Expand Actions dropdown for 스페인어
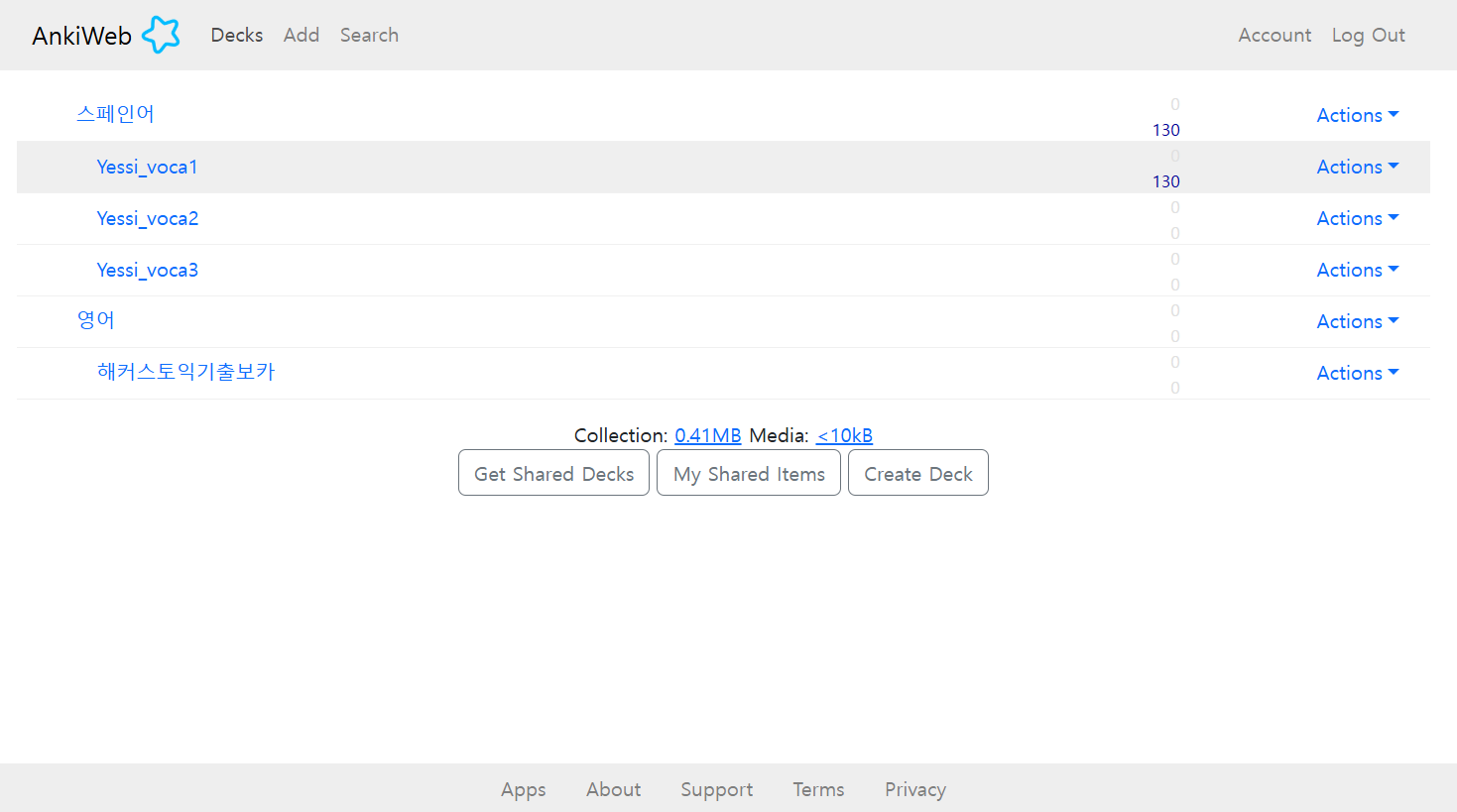Image resolution: width=1457 pixels, height=812 pixels. [x=1358, y=115]
